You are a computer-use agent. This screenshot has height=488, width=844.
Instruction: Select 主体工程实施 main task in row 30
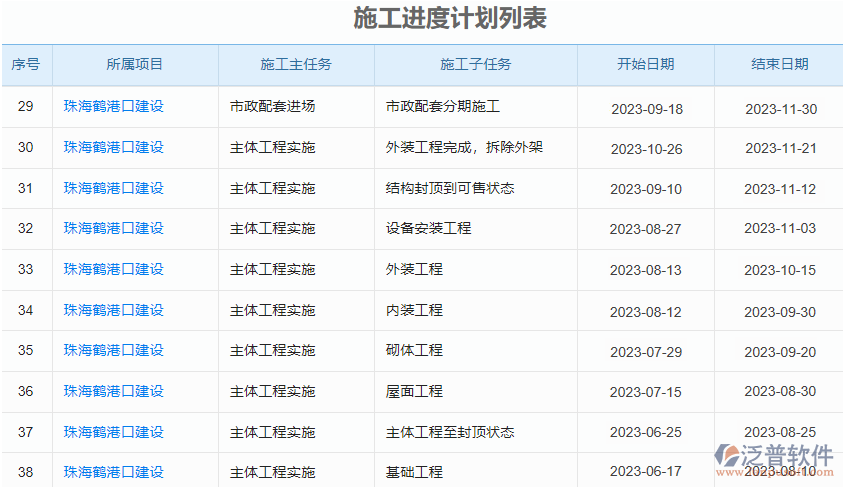pos(272,147)
